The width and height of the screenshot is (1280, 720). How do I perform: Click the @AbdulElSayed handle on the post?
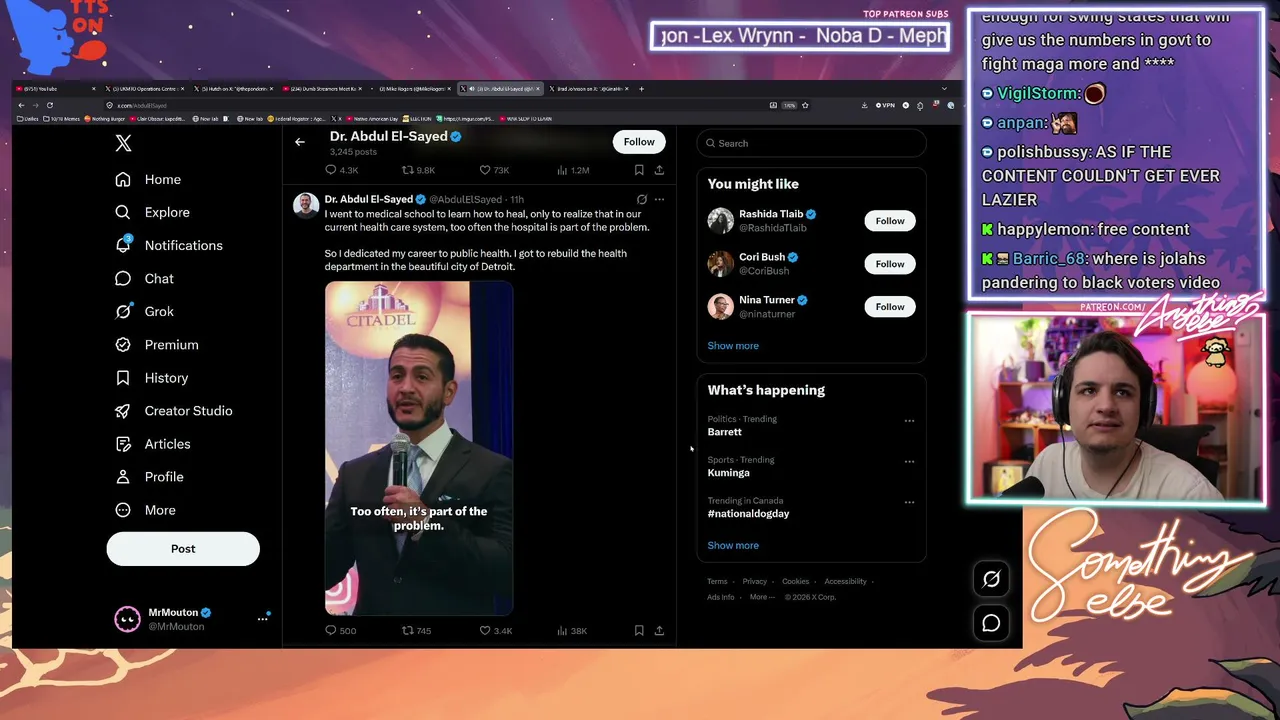point(466,199)
